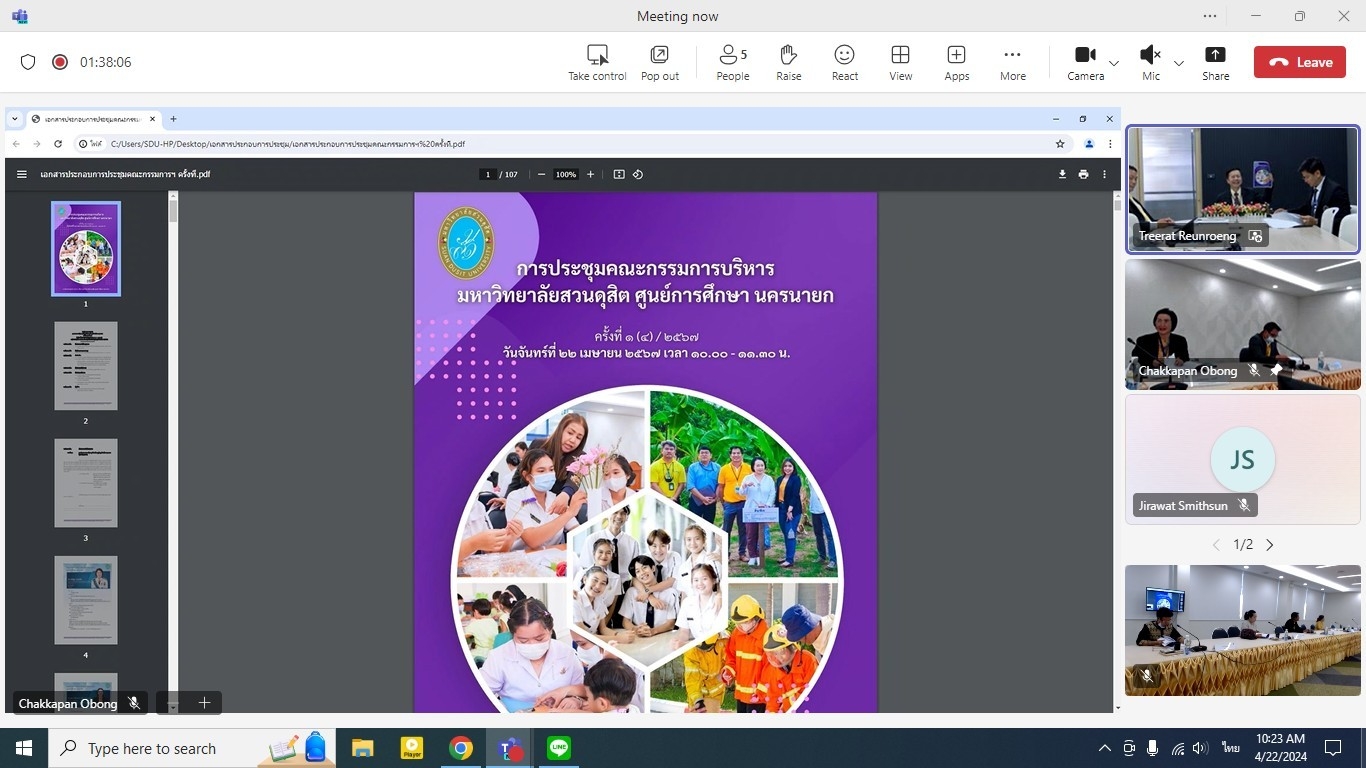Image resolution: width=1366 pixels, height=768 pixels.
Task: Open LINE app from taskbar
Action: pyautogui.click(x=558, y=748)
